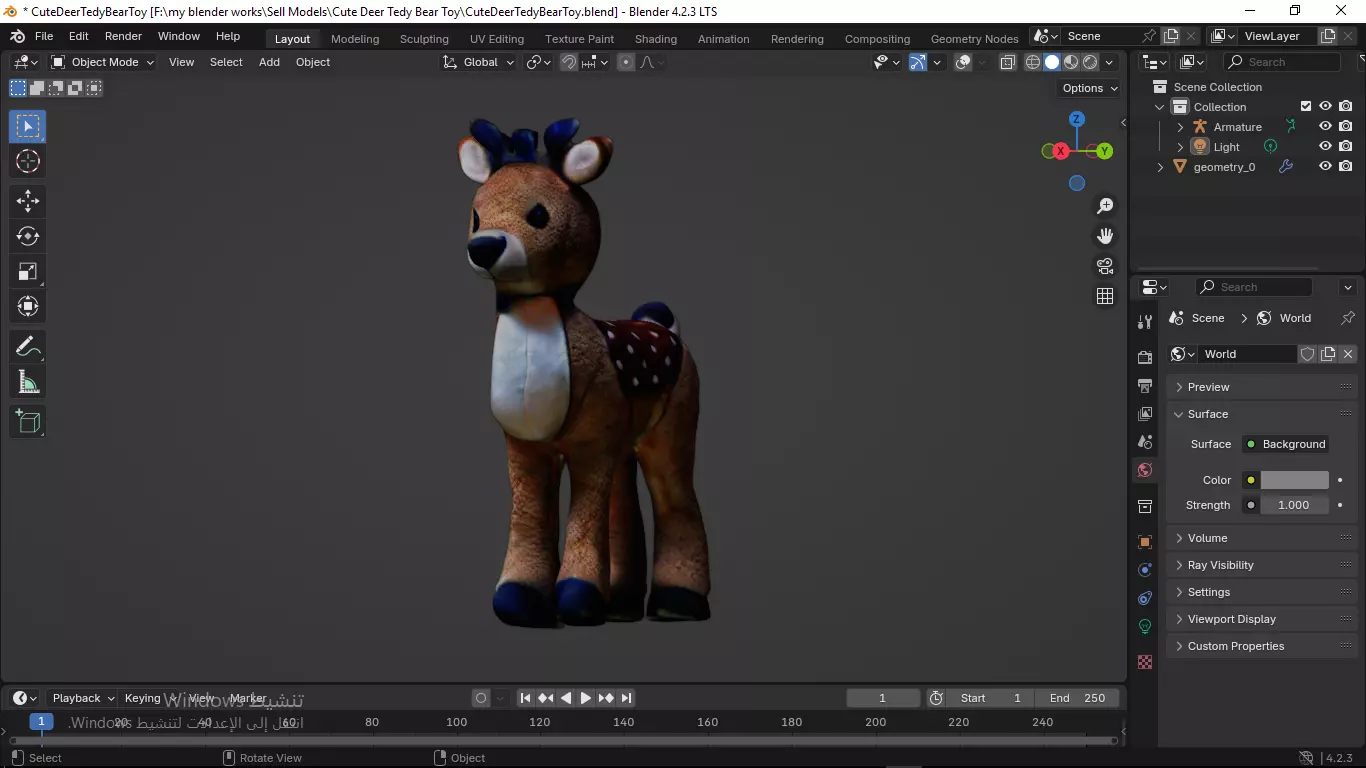This screenshot has width=1366, height=768.
Task: Hide geometry_0 in viewport via eye icon
Action: coord(1325,167)
